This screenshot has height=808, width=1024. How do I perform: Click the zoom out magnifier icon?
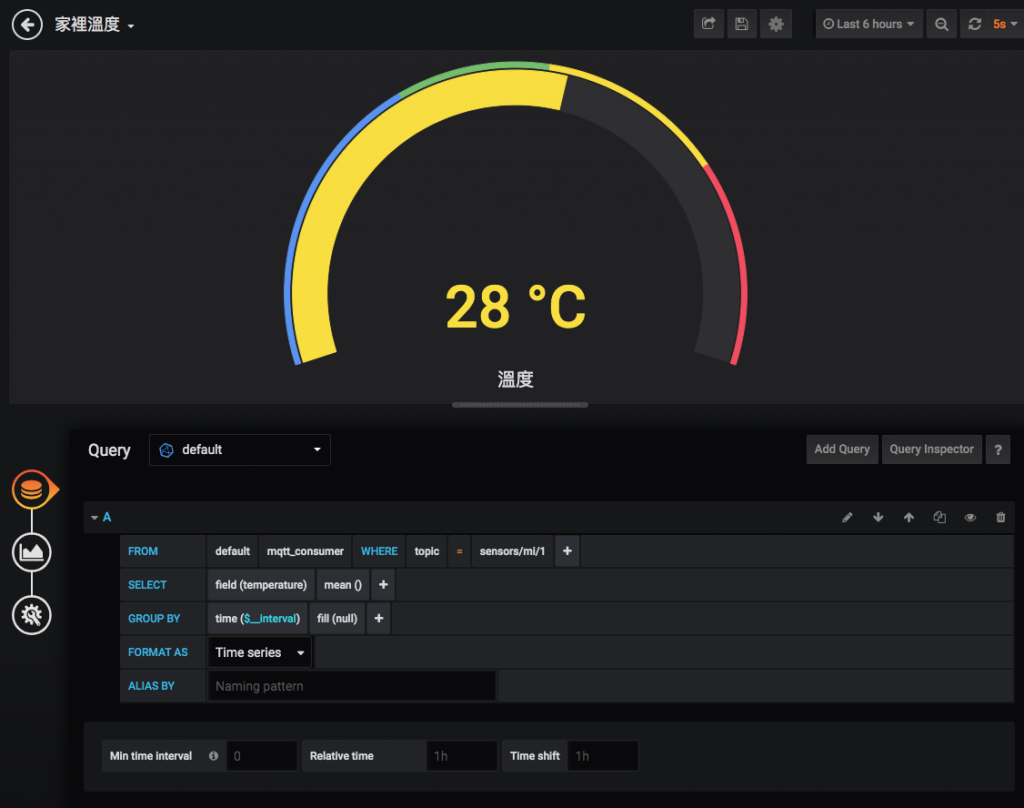coord(942,24)
